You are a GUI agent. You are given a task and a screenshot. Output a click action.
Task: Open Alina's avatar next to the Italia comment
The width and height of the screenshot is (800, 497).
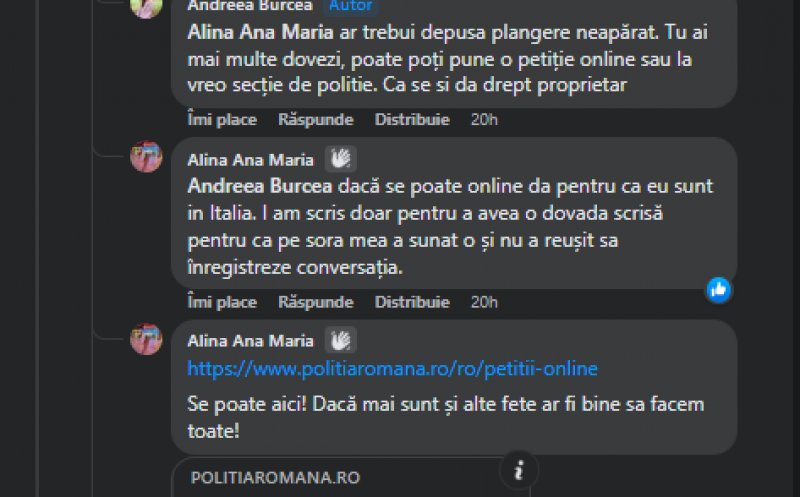pyautogui.click(x=146, y=156)
